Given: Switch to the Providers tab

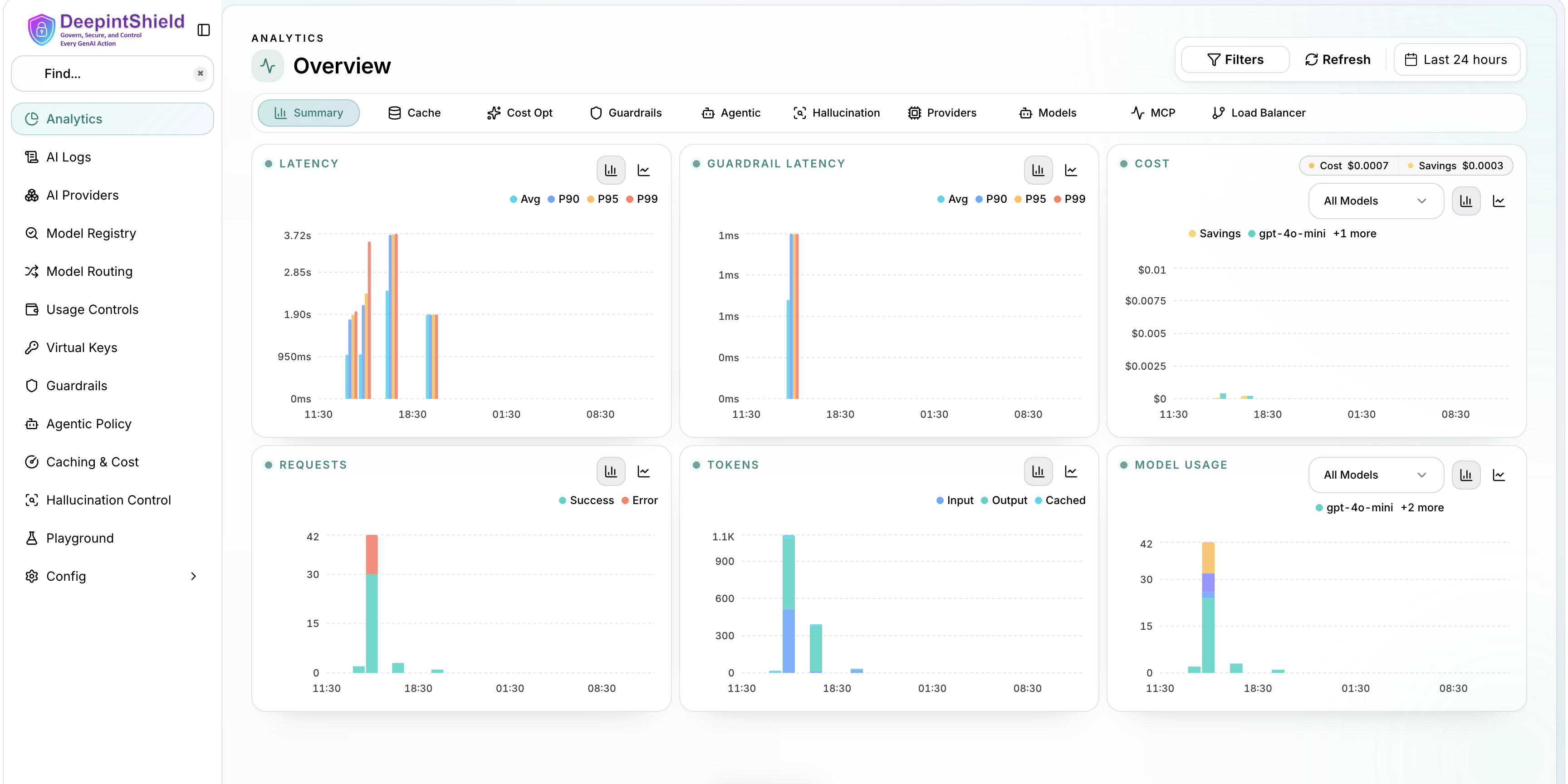Looking at the screenshot, I should pyautogui.click(x=942, y=113).
